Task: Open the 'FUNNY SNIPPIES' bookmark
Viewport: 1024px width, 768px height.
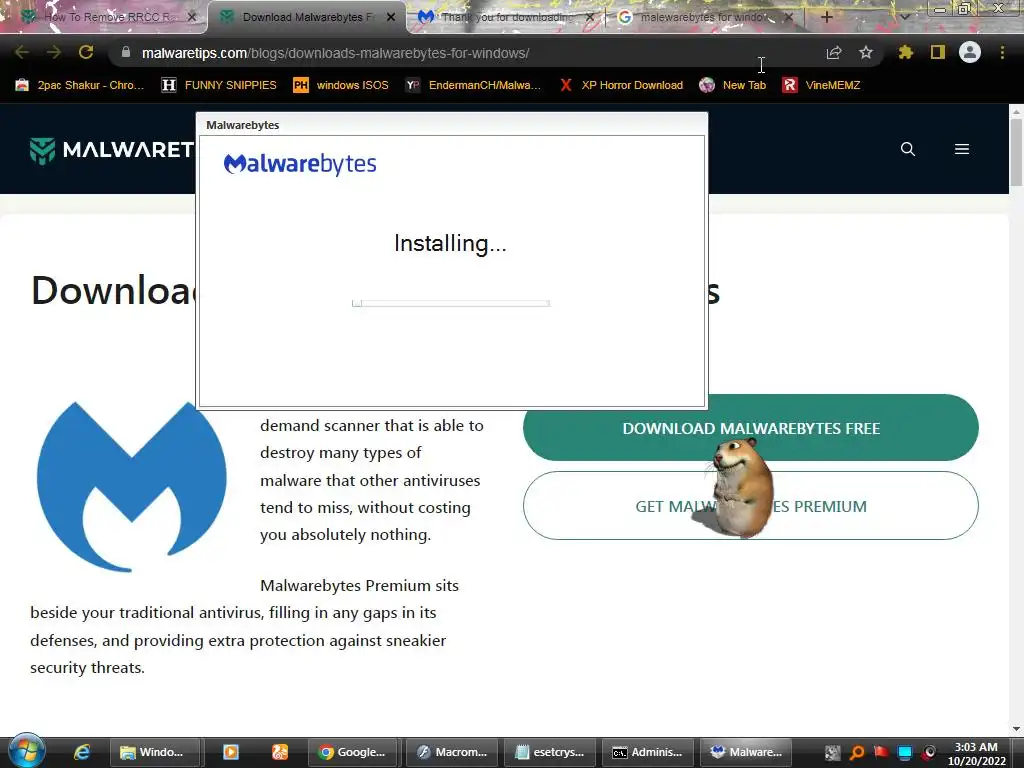Action: pos(219,85)
